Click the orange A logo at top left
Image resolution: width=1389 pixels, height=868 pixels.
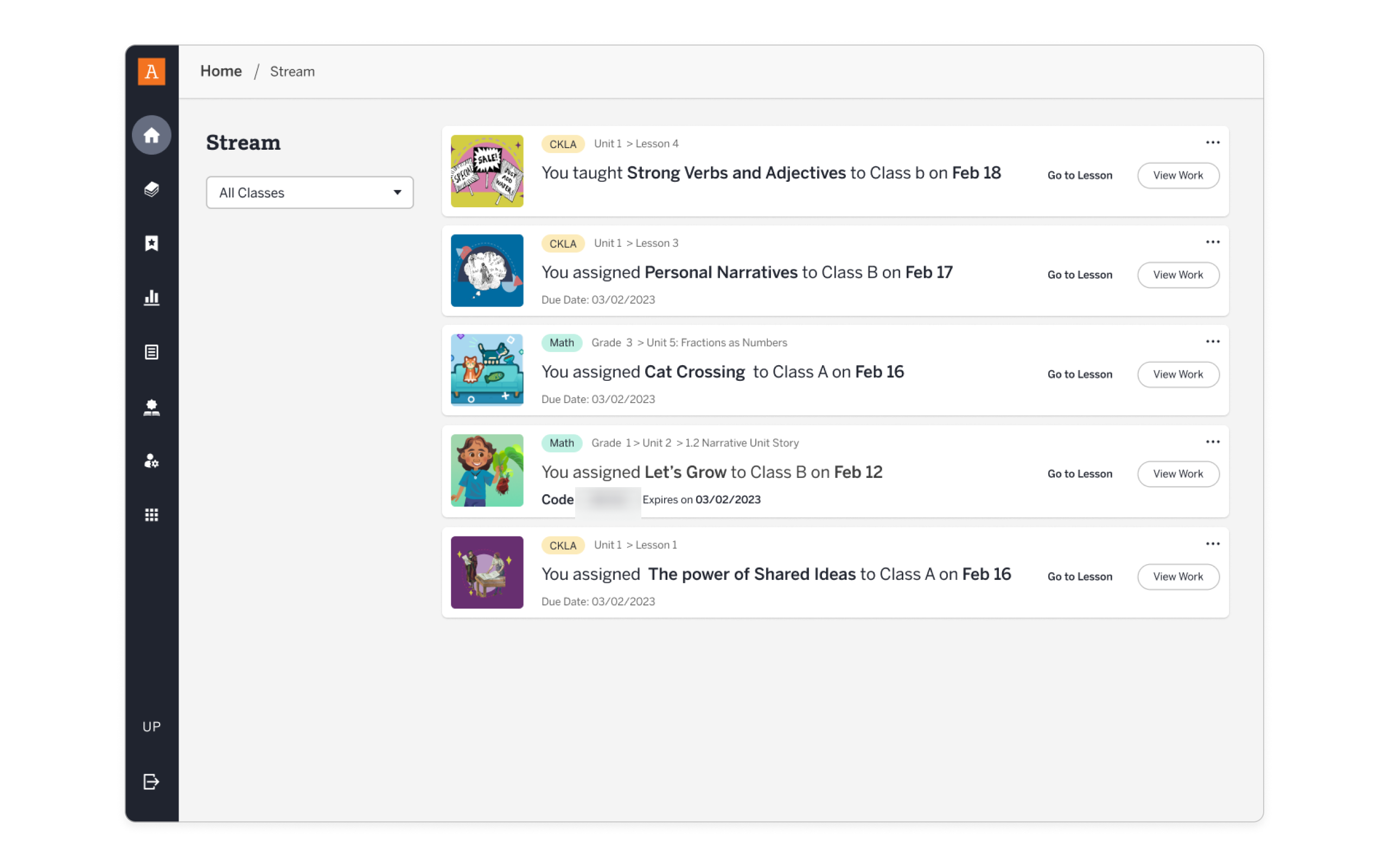click(x=151, y=71)
